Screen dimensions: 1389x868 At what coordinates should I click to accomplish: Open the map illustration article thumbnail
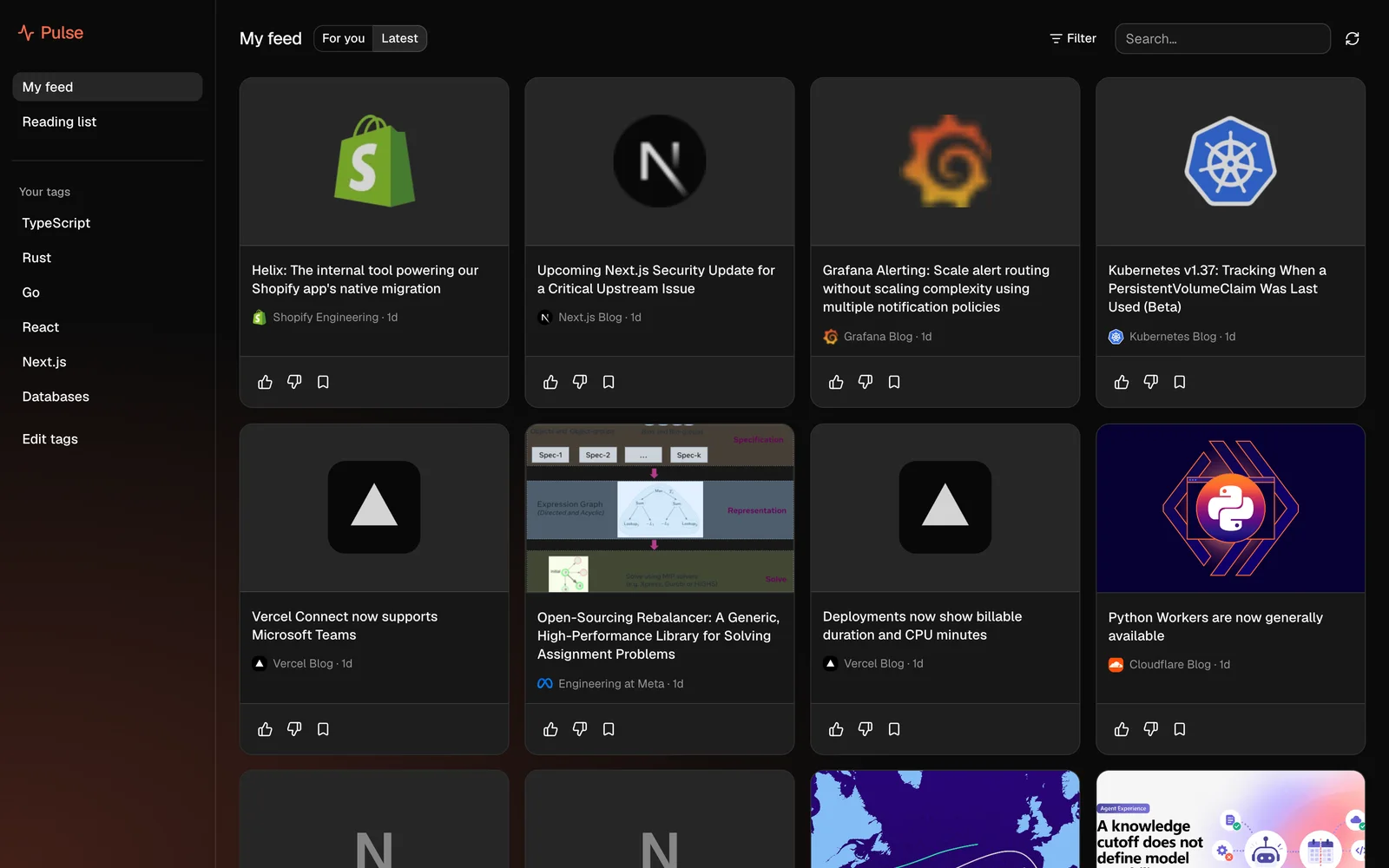click(x=945, y=819)
